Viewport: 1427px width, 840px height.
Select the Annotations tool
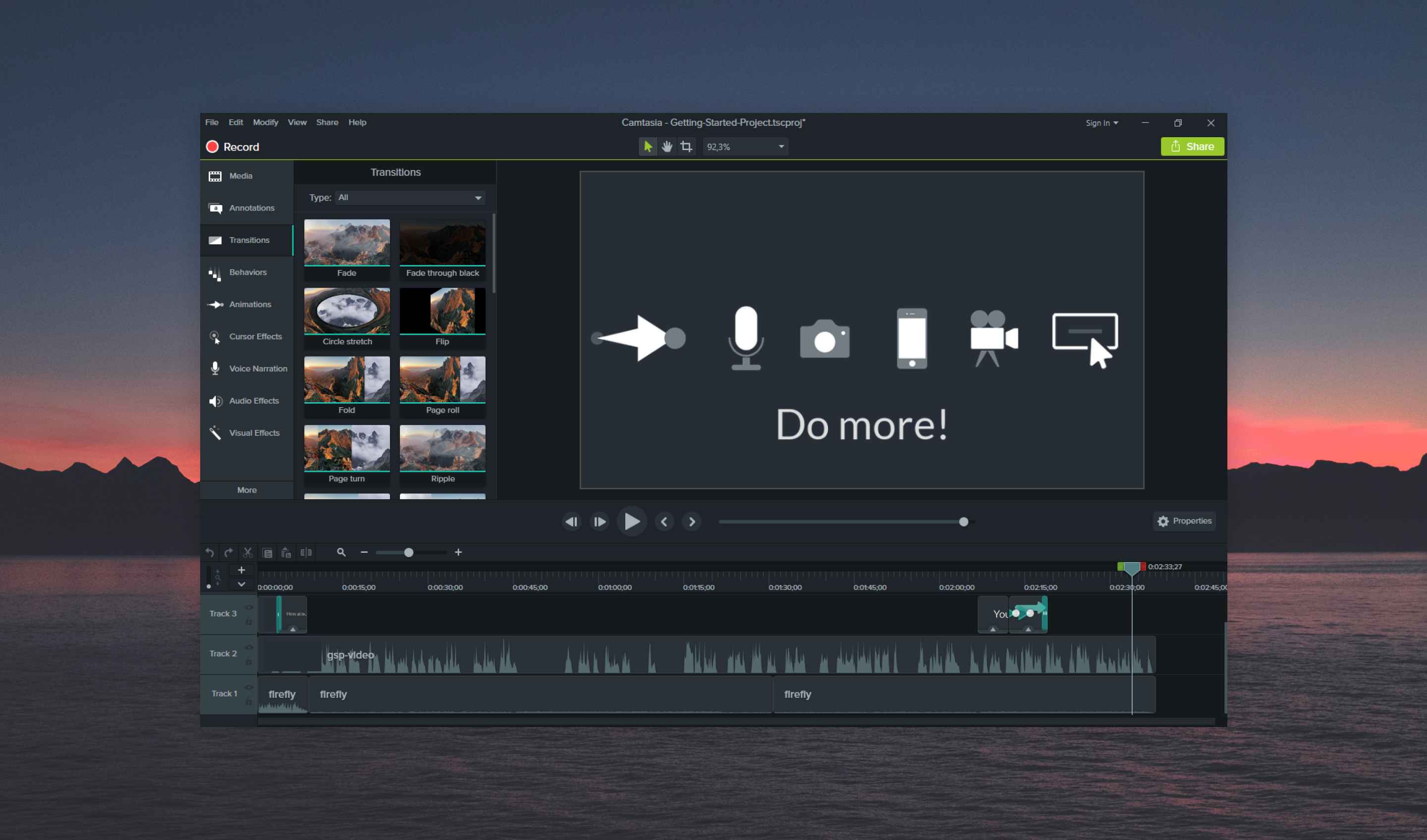[x=248, y=208]
